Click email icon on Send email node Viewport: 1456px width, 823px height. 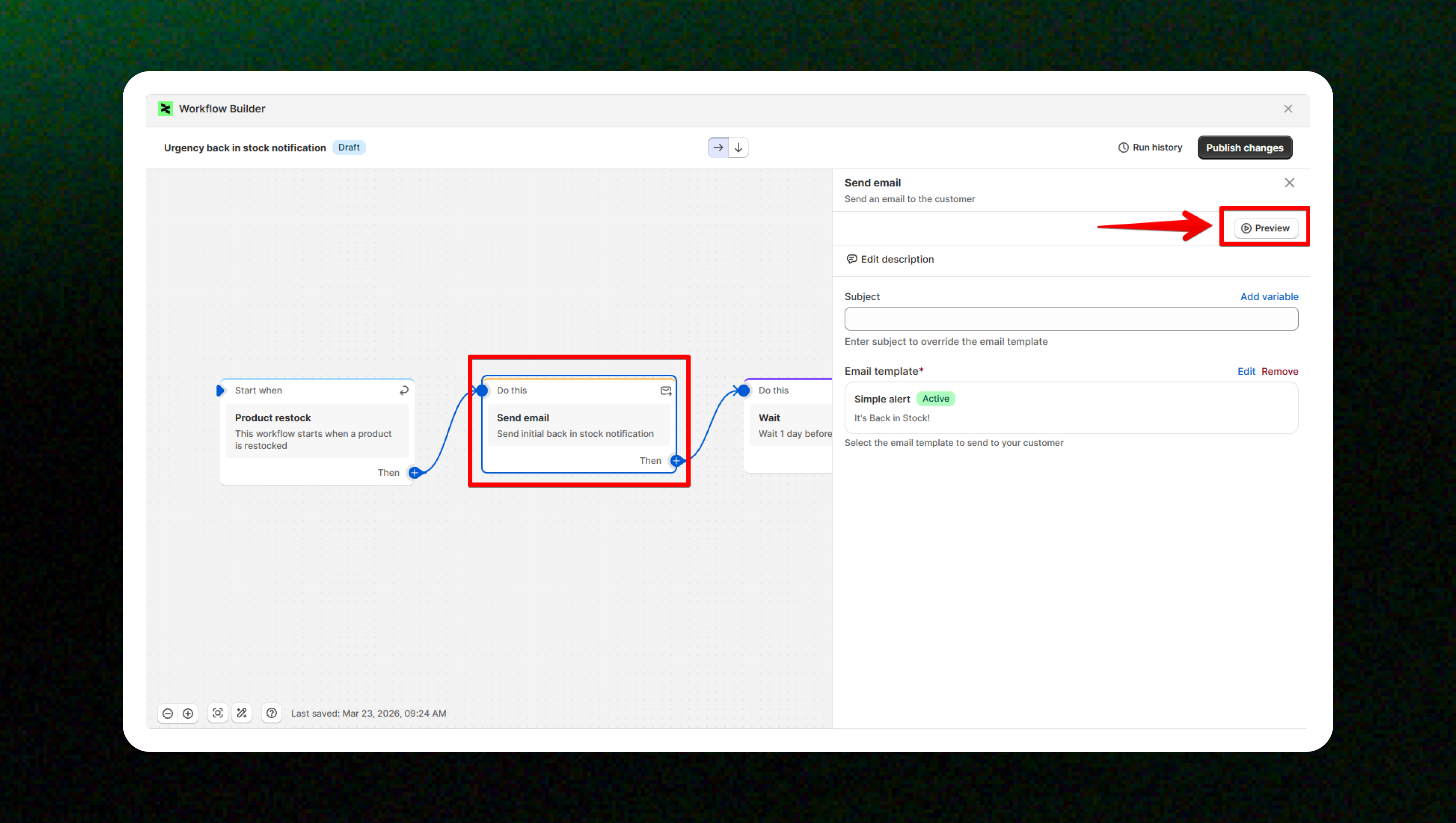[x=666, y=391]
